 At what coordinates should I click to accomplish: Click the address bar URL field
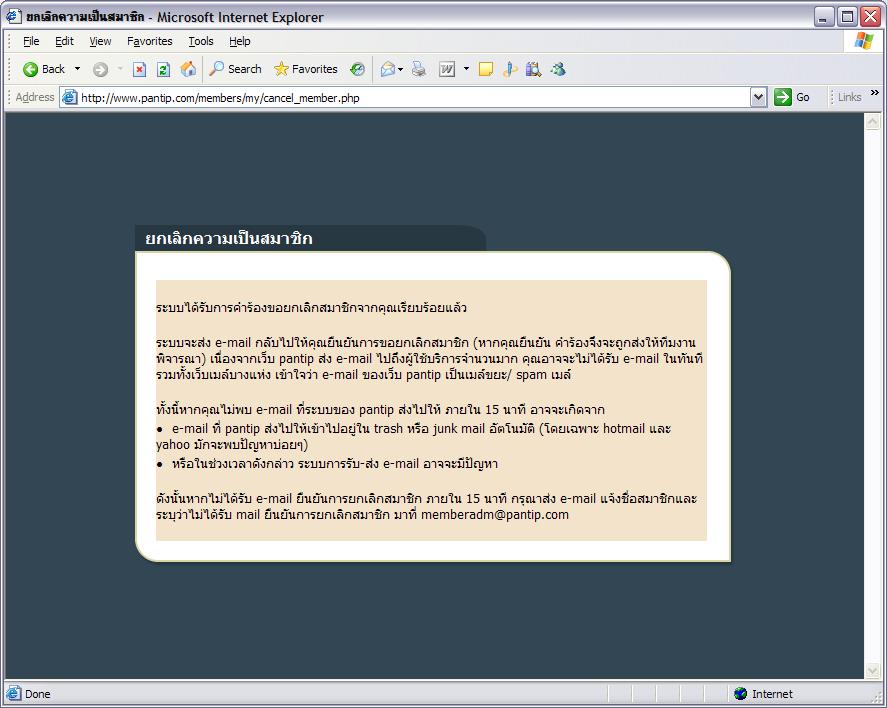pyautogui.click(x=413, y=98)
